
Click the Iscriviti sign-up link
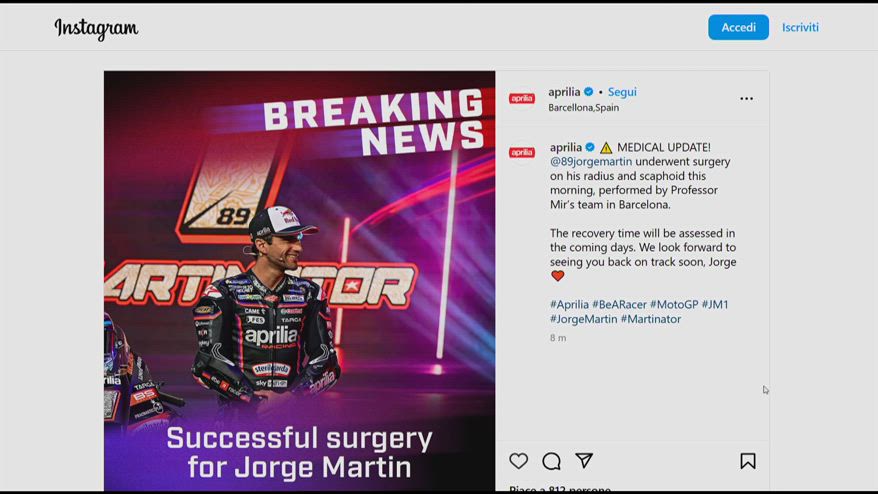tap(800, 27)
